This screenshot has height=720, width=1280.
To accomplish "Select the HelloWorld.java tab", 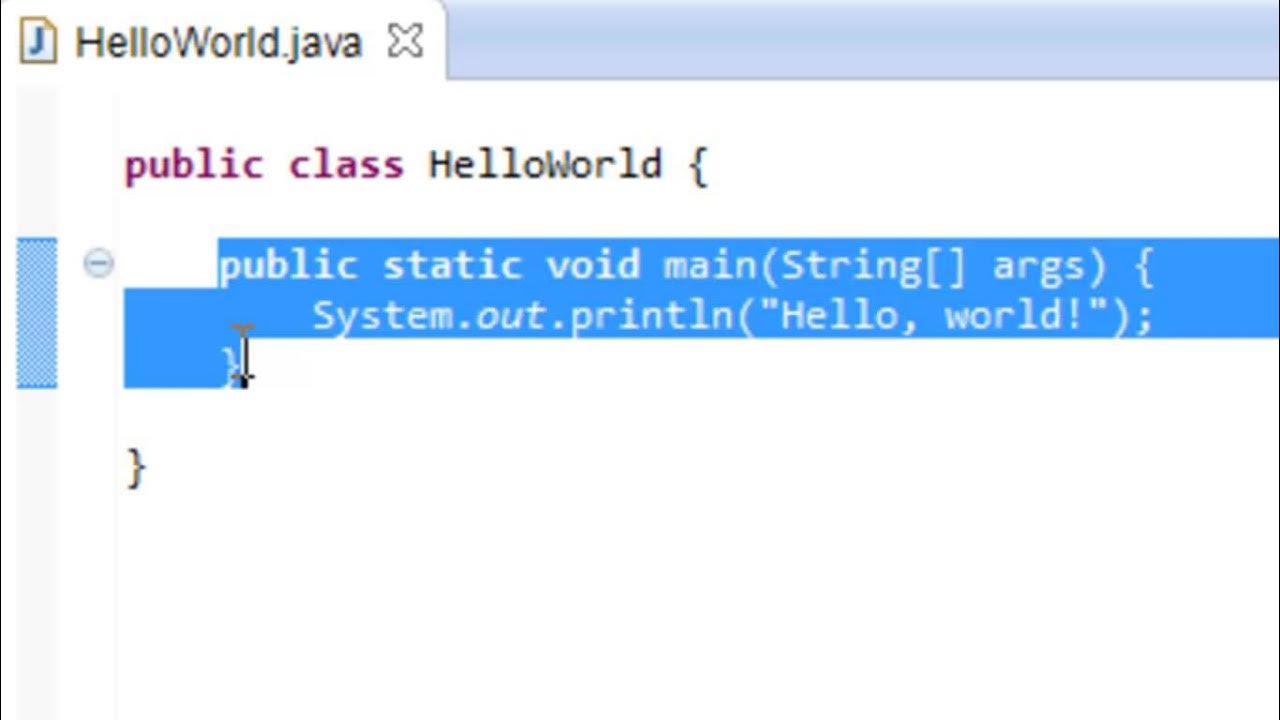I will click(218, 42).
